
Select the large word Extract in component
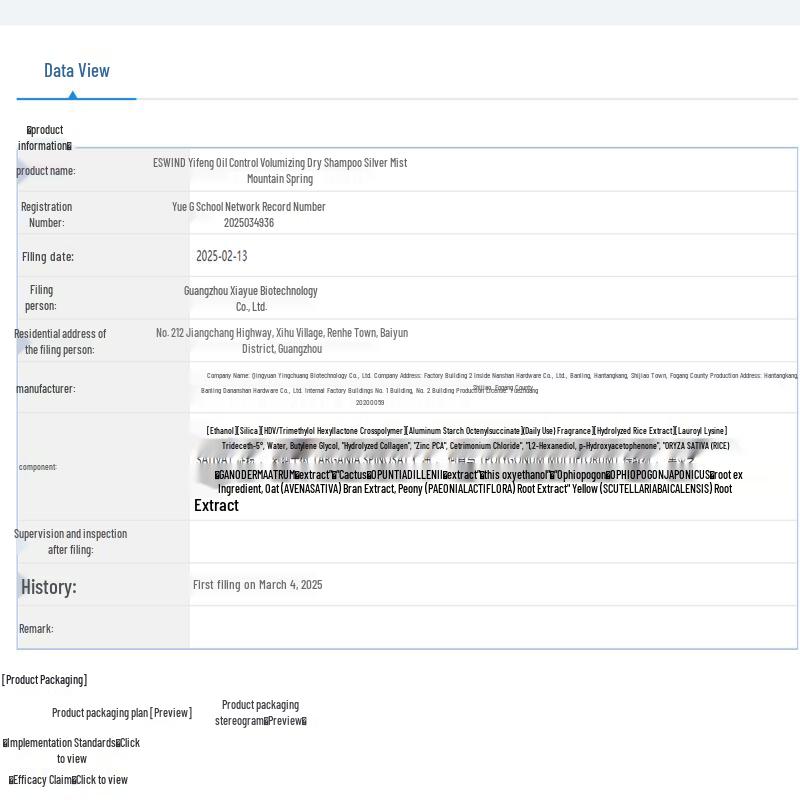216,506
